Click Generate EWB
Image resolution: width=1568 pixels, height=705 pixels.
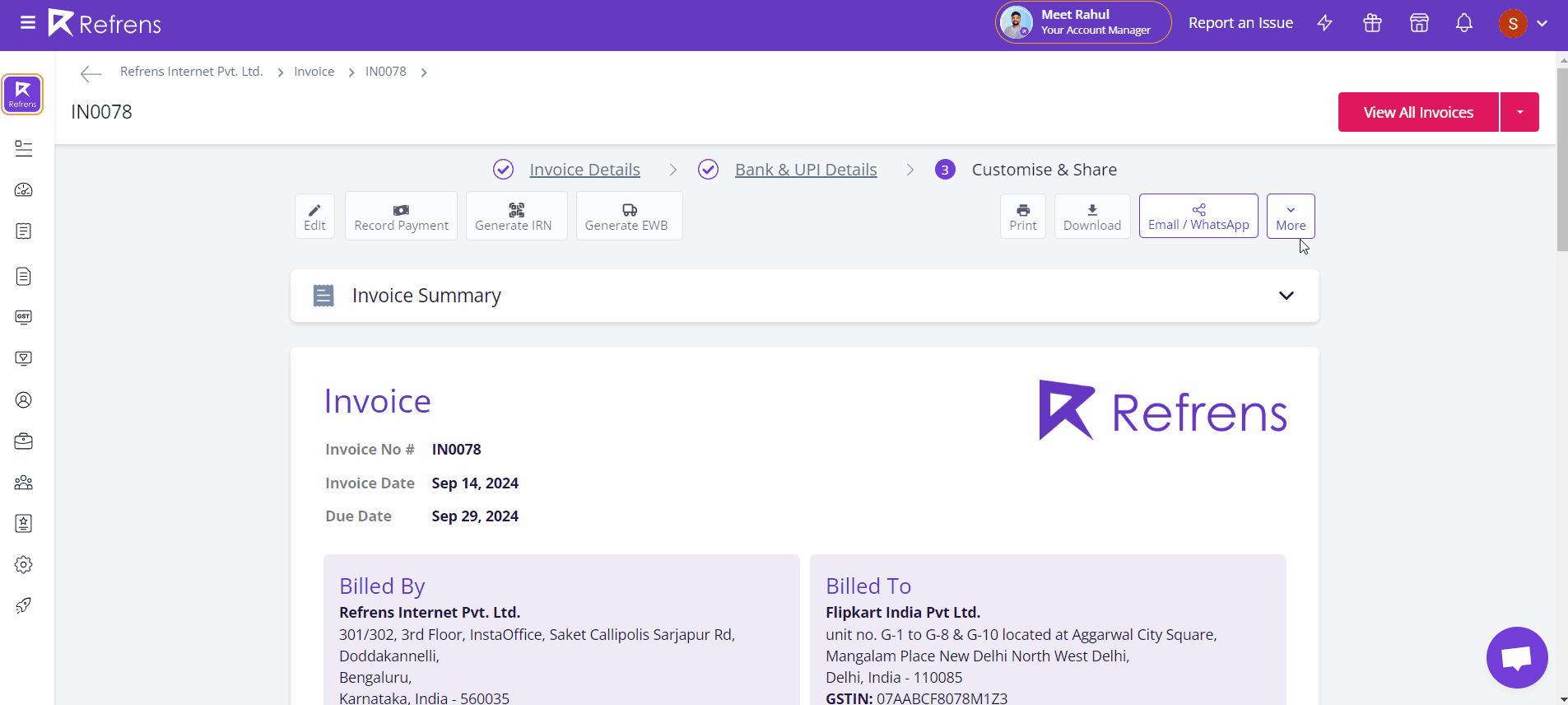(629, 216)
